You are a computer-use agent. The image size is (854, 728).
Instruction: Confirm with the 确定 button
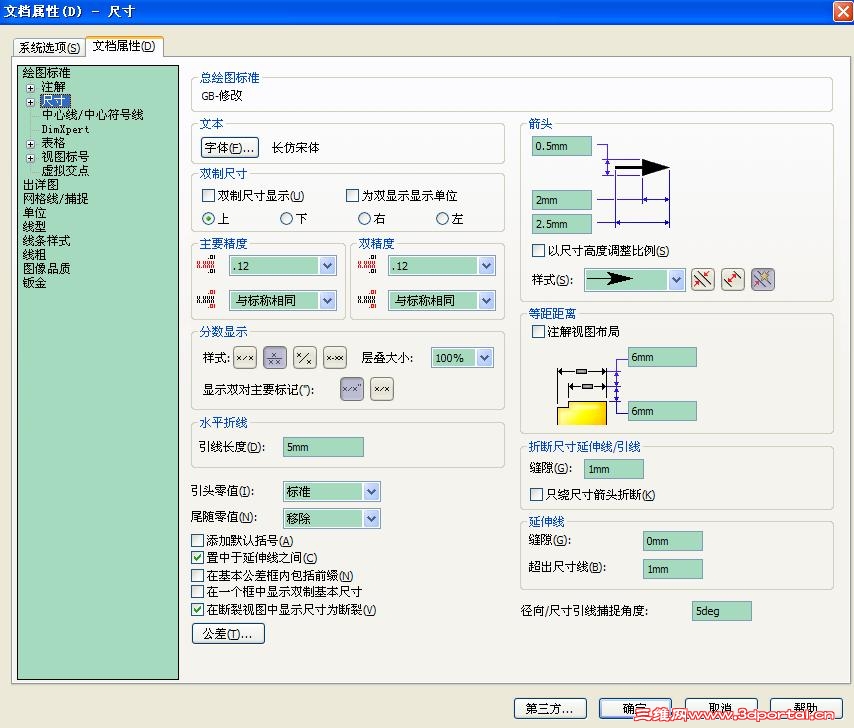(x=635, y=708)
